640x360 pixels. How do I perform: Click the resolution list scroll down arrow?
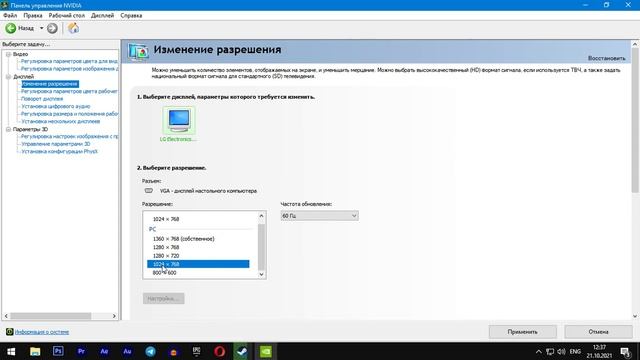point(262,274)
